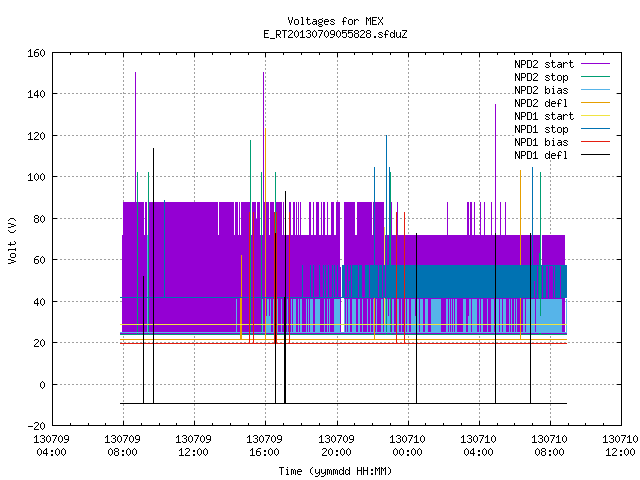The image size is (640, 480).
Task: Click the 130709 16:00 x-axis tick label
Action: [264, 446]
